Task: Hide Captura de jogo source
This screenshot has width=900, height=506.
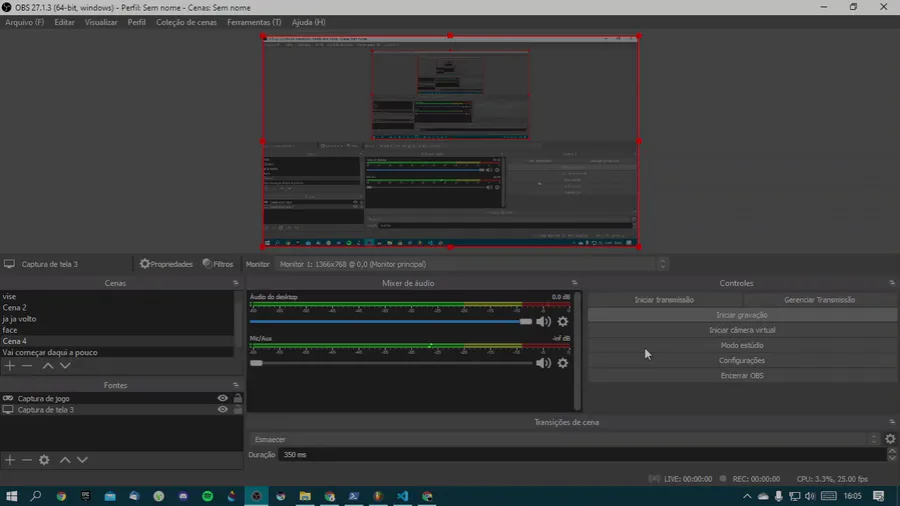Action: (x=222, y=398)
